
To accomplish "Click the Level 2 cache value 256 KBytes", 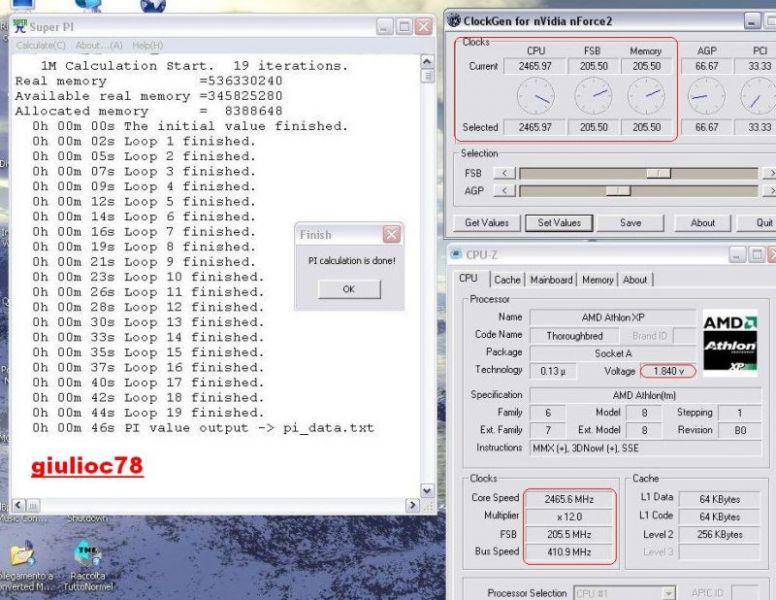I will coord(720,535).
